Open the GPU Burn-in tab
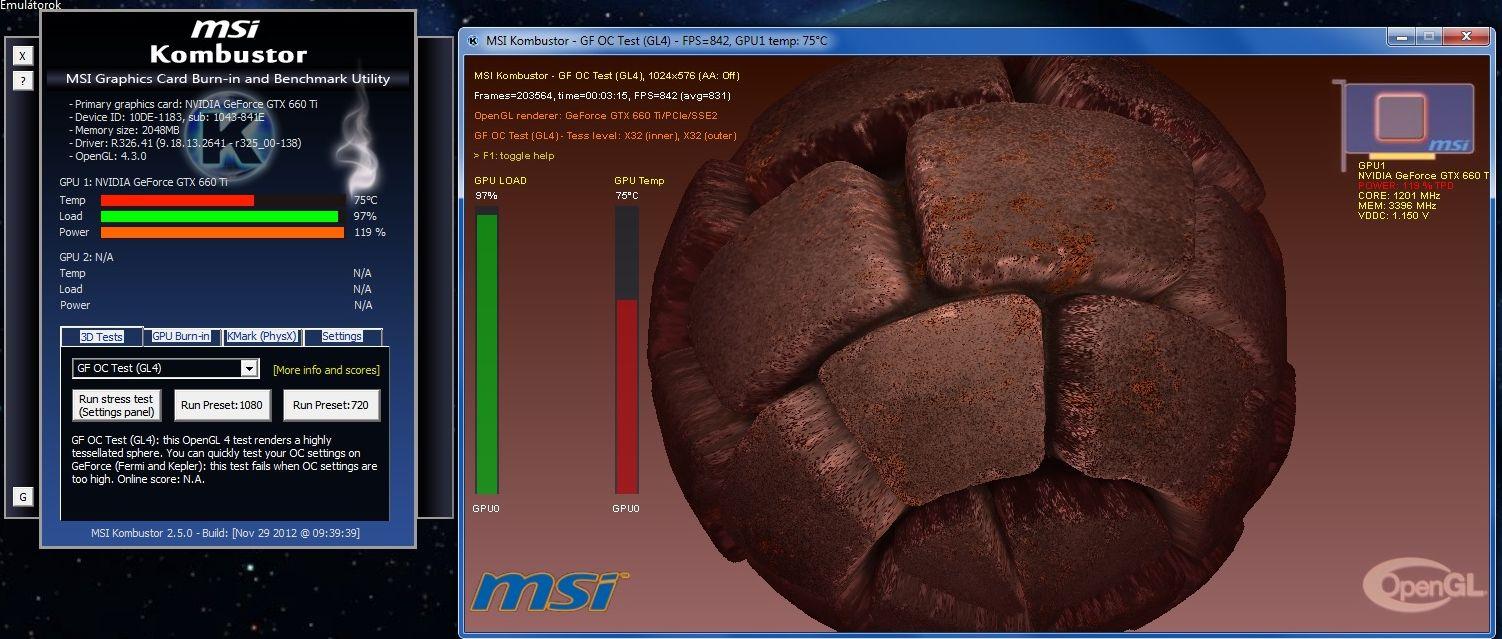 181,337
